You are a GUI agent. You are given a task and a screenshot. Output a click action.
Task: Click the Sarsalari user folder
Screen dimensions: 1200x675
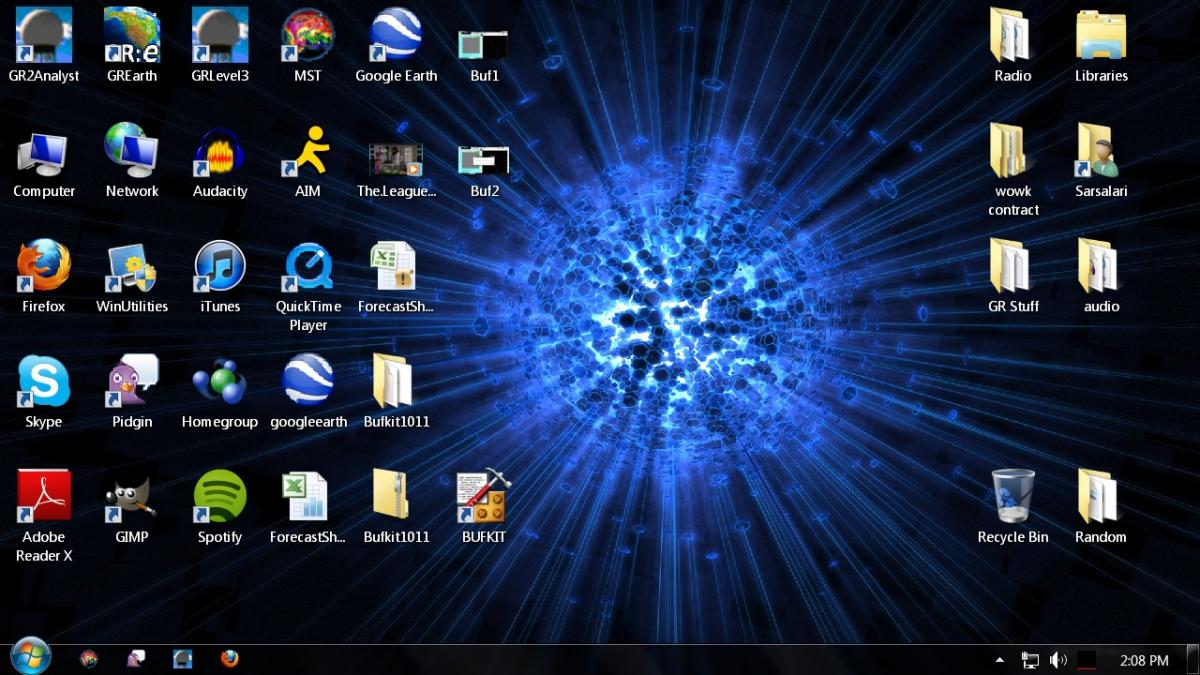(x=1101, y=161)
